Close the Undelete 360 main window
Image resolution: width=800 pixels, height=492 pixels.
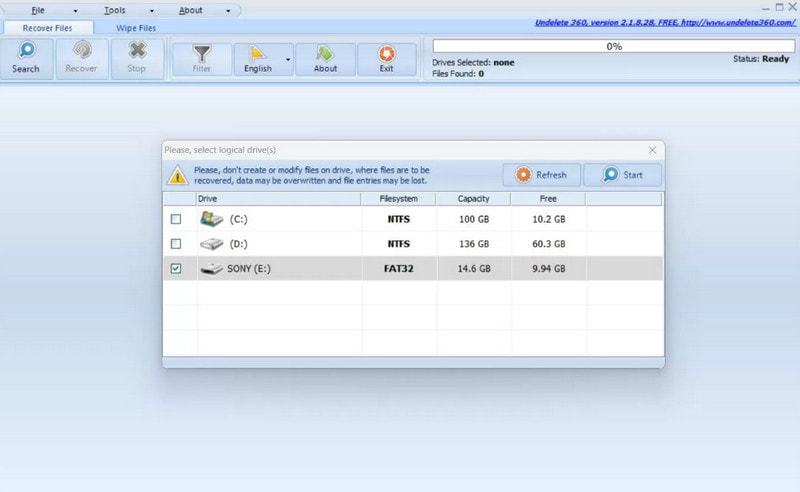[x=793, y=7]
